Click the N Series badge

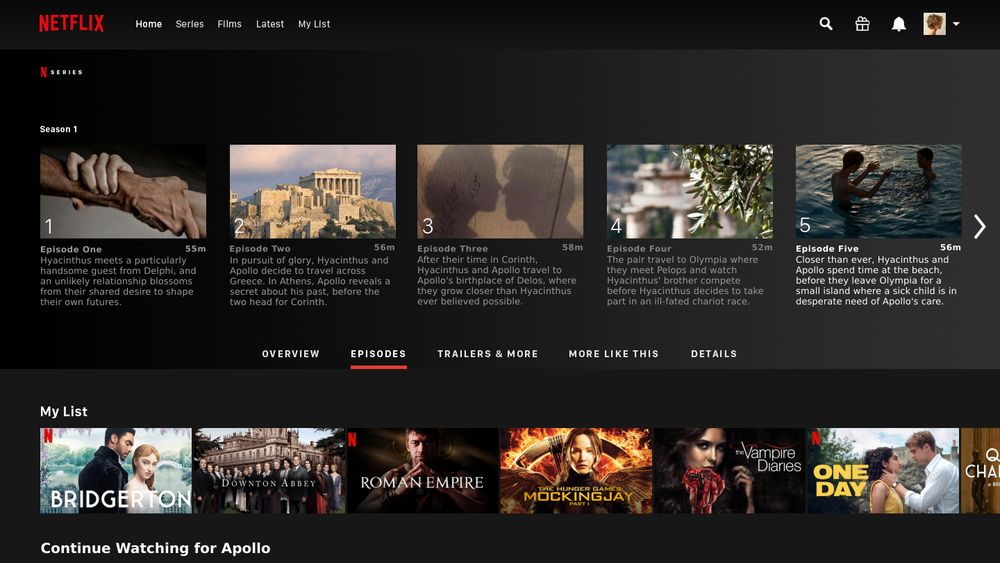(x=61, y=72)
